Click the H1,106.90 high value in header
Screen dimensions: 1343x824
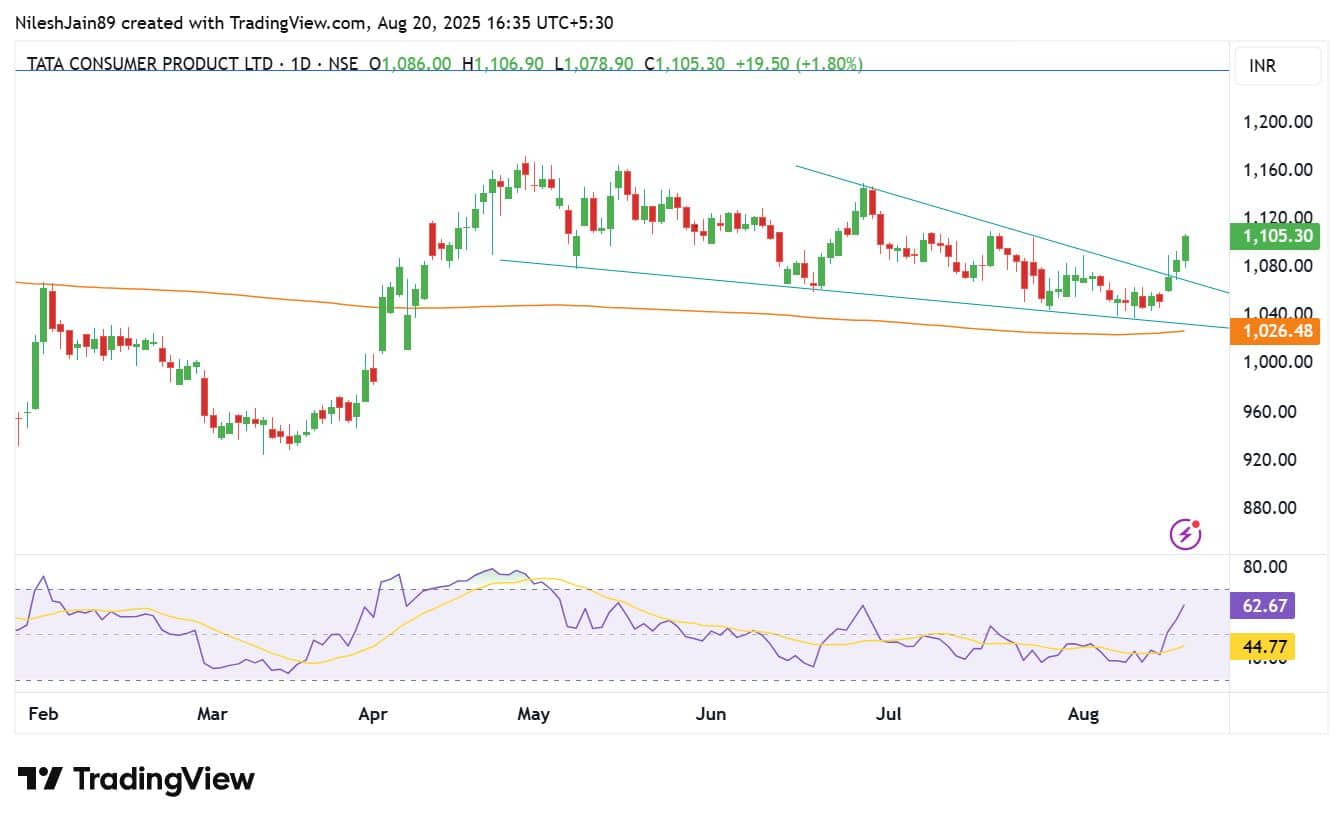click(x=503, y=64)
